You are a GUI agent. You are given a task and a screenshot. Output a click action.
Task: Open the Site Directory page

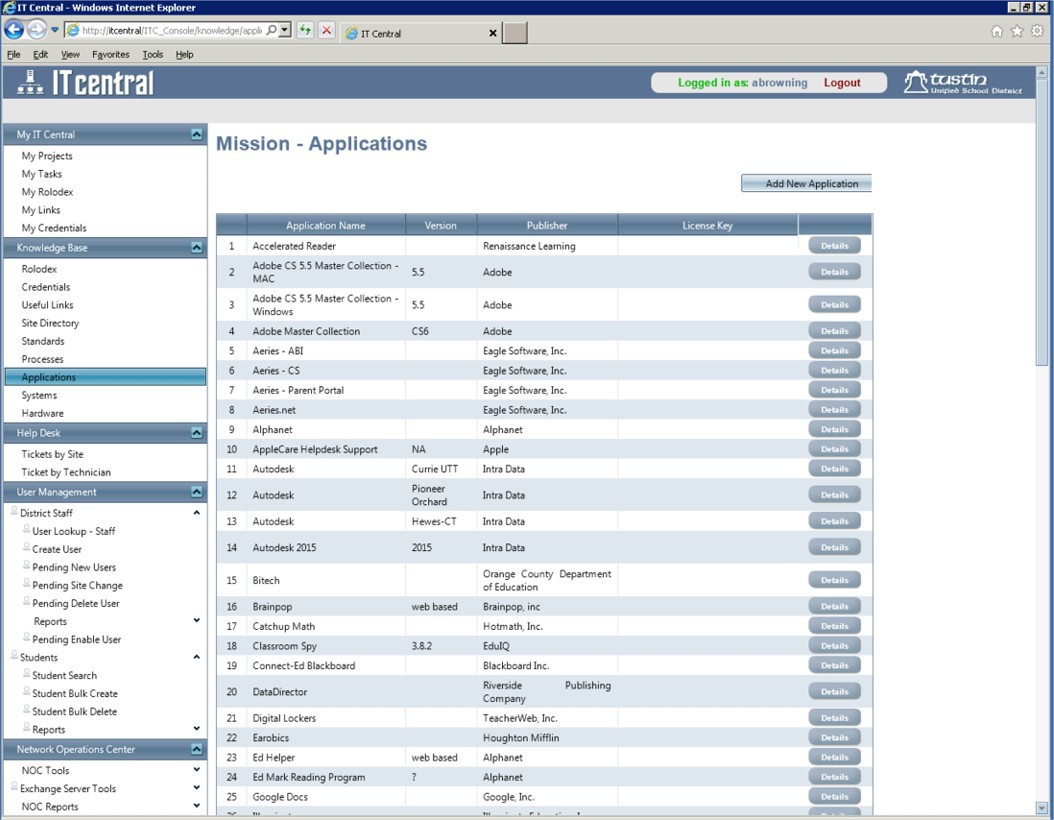50,323
